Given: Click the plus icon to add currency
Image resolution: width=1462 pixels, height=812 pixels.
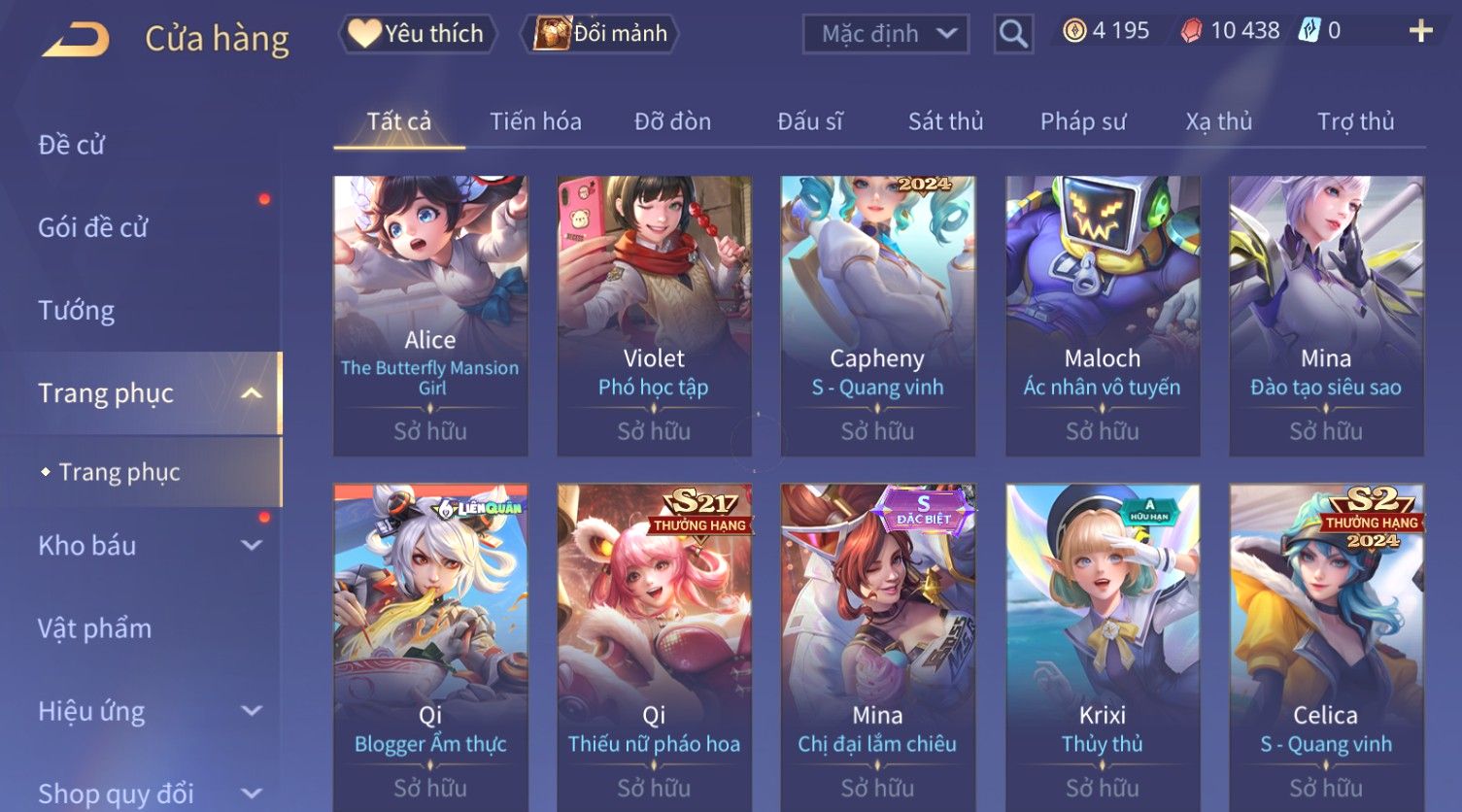Looking at the screenshot, I should pos(1420,32).
